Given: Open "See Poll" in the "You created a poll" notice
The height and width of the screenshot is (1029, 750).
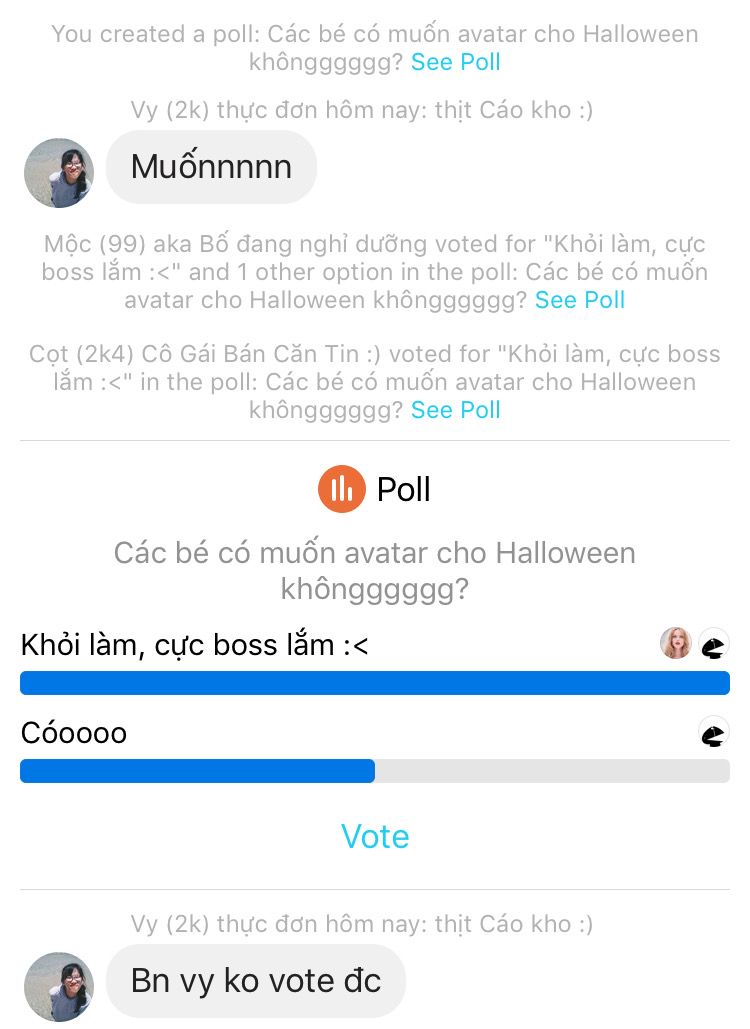Looking at the screenshot, I should coord(456,62).
